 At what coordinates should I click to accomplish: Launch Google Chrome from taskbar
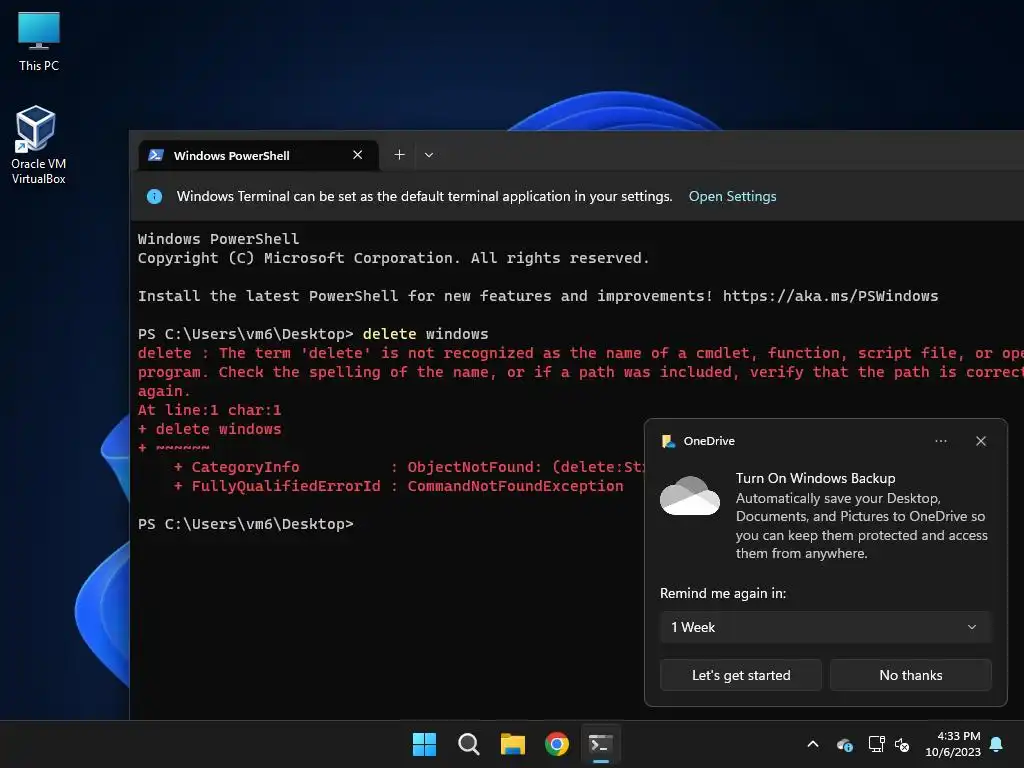tap(556, 744)
